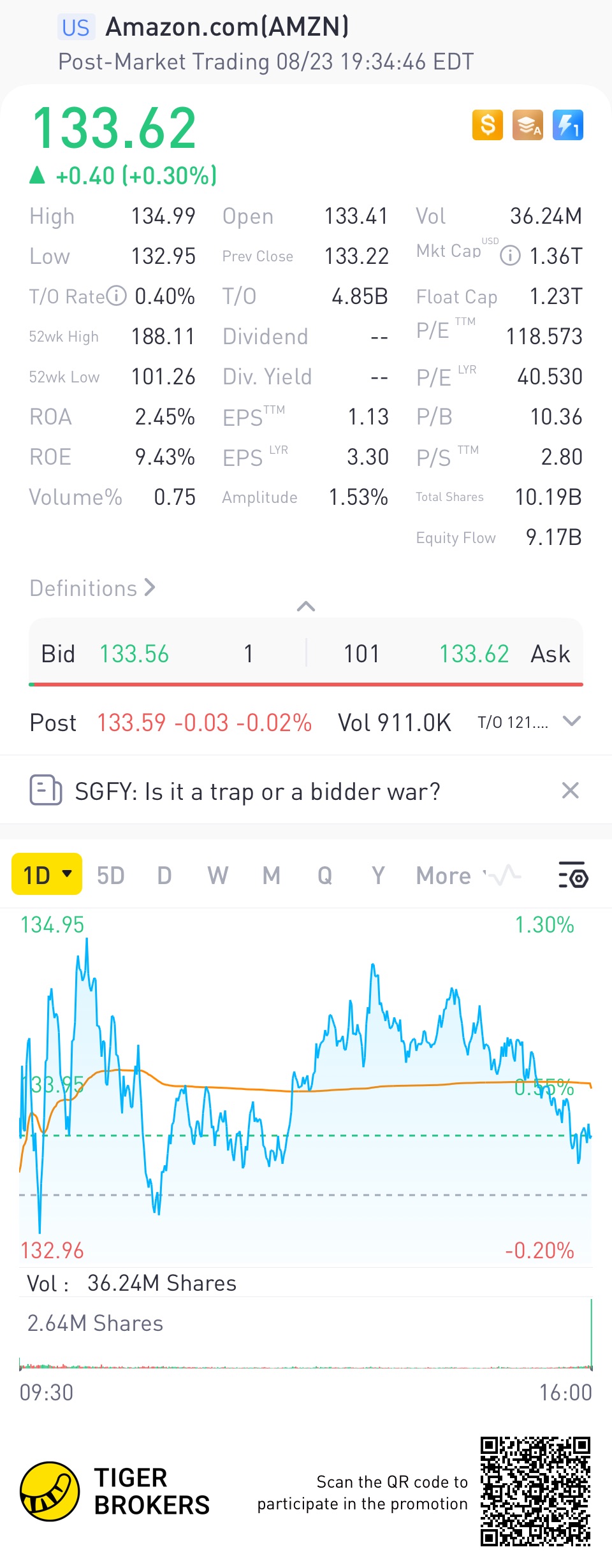
Task: Open the SGFY trap or bidder war article
Action: [x=258, y=792]
